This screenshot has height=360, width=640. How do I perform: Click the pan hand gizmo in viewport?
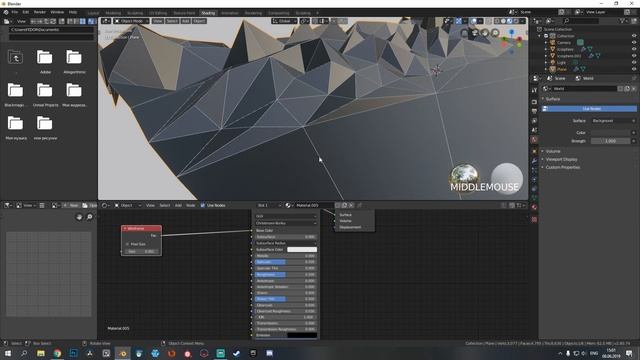pos(485,33)
